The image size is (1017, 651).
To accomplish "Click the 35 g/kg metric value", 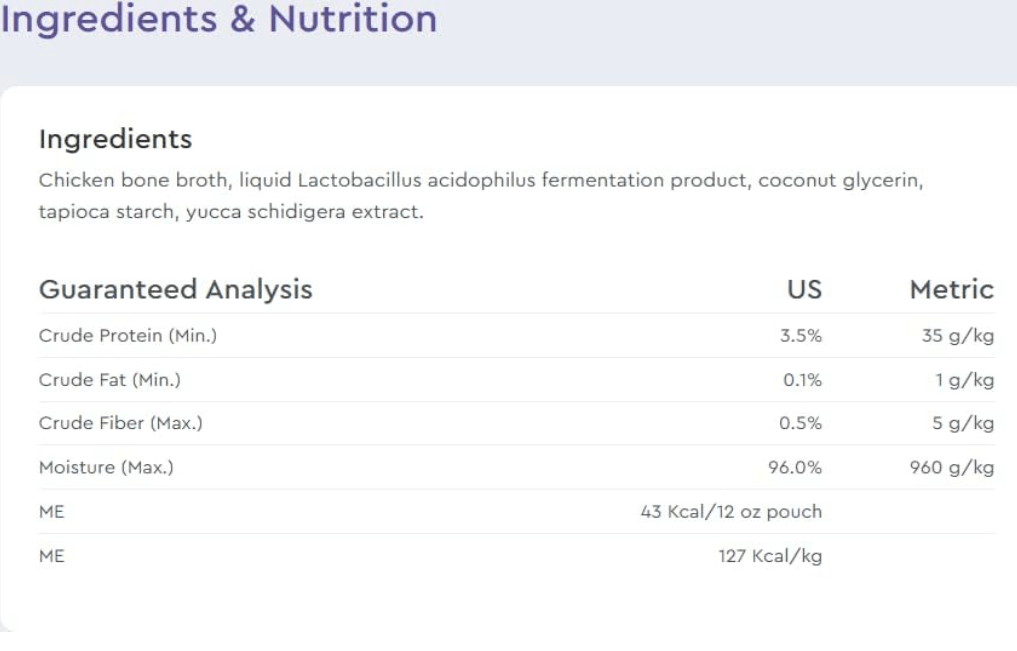I will pos(957,336).
